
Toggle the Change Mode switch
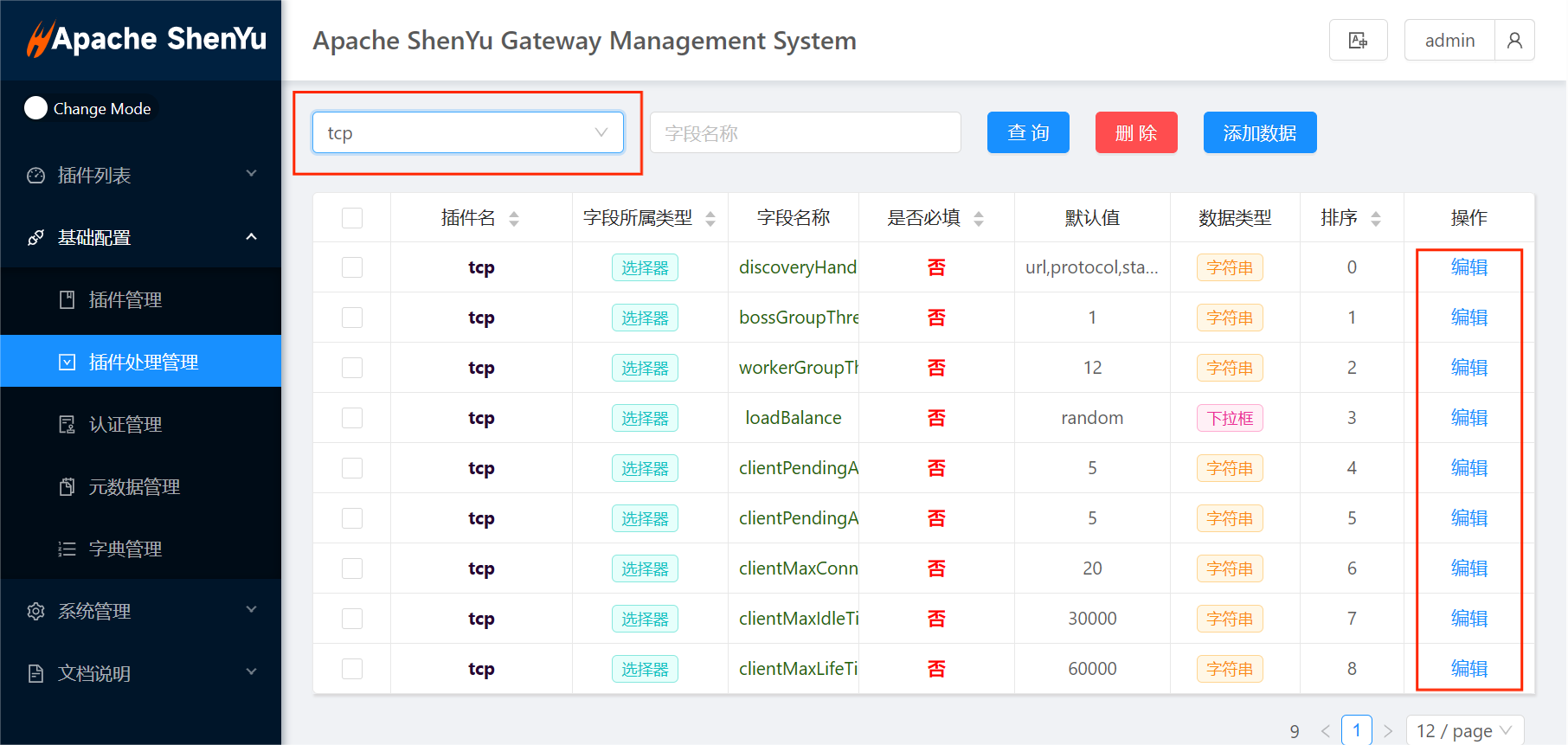coord(36,108)
